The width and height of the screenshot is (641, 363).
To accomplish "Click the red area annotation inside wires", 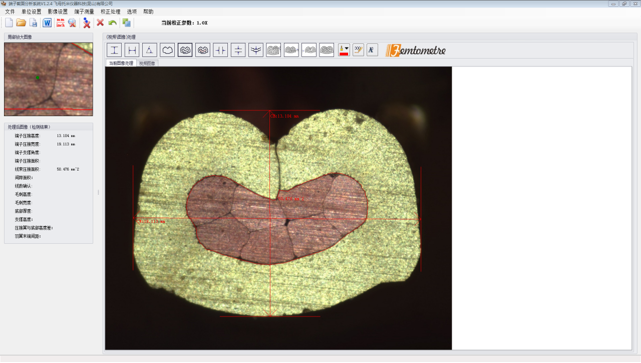I will coord(291,199).
